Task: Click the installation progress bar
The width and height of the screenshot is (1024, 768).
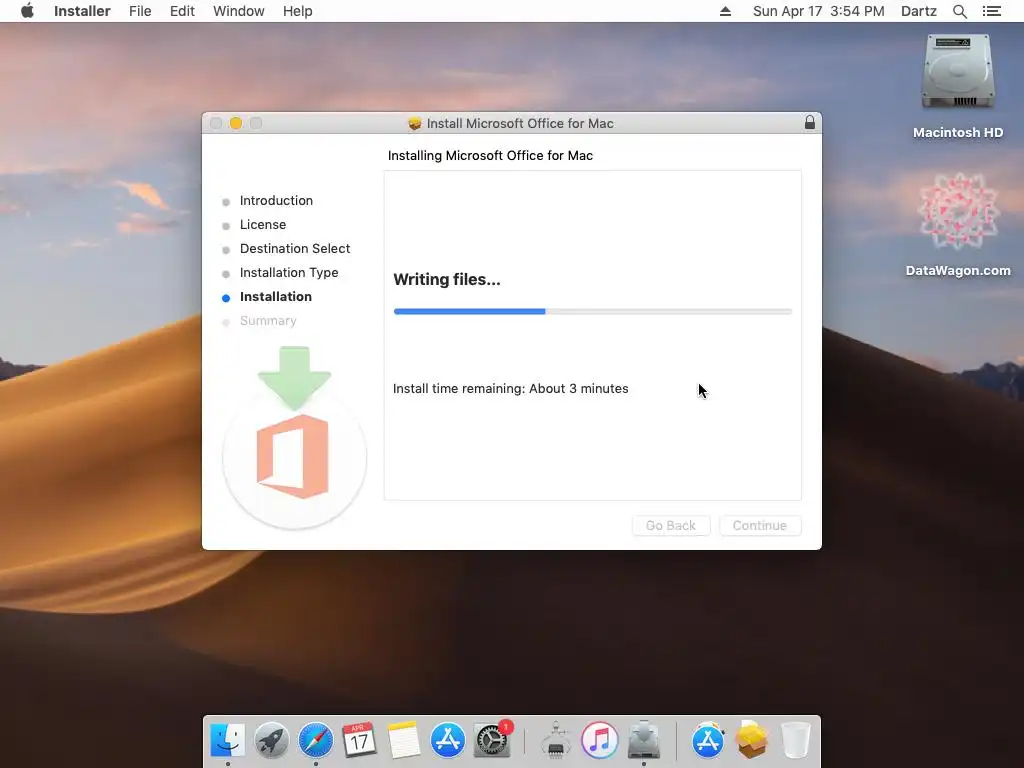Action: tap(592, 312)
